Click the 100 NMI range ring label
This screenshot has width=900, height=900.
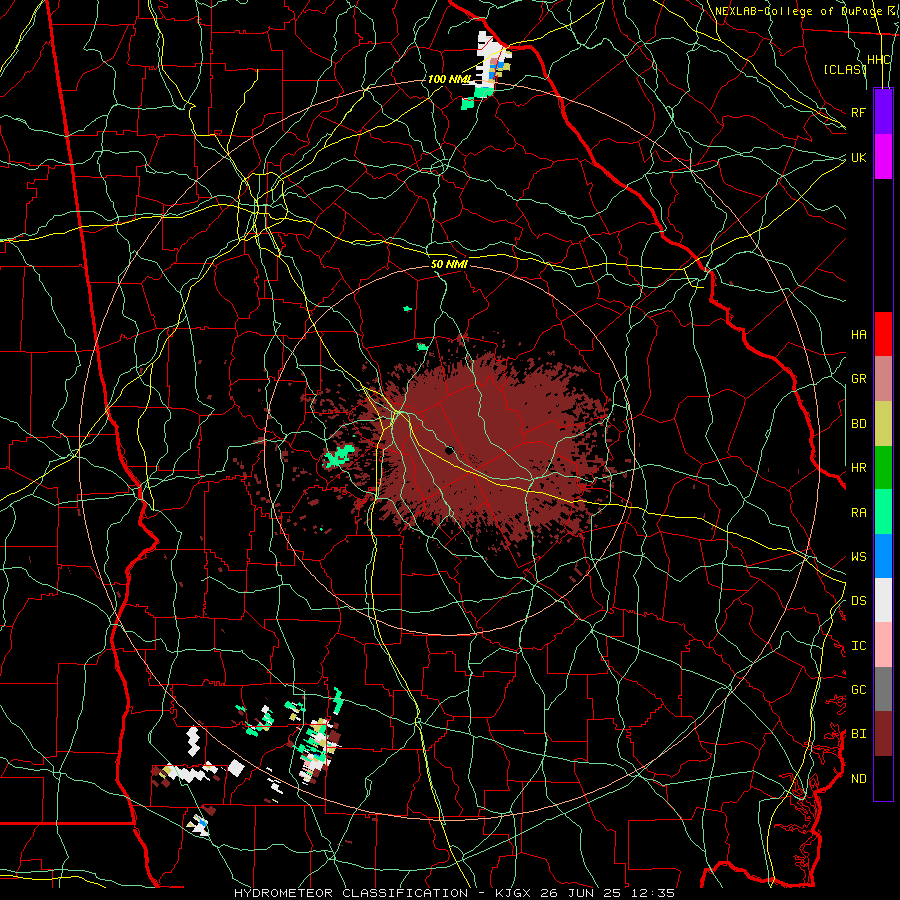(x=449, y=79)
